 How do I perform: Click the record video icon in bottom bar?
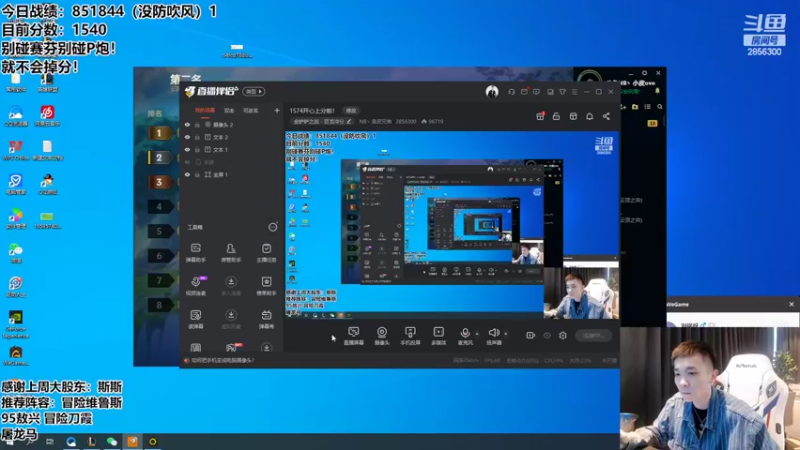[531, 335]
